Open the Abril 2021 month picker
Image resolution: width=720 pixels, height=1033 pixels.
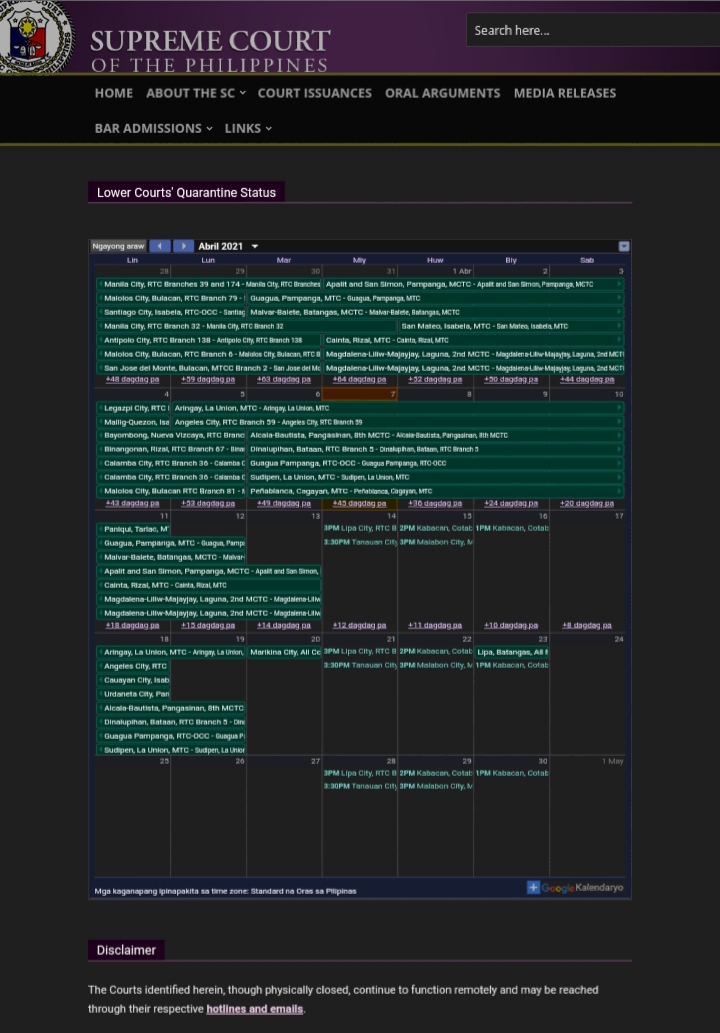(x=228, y=246)
